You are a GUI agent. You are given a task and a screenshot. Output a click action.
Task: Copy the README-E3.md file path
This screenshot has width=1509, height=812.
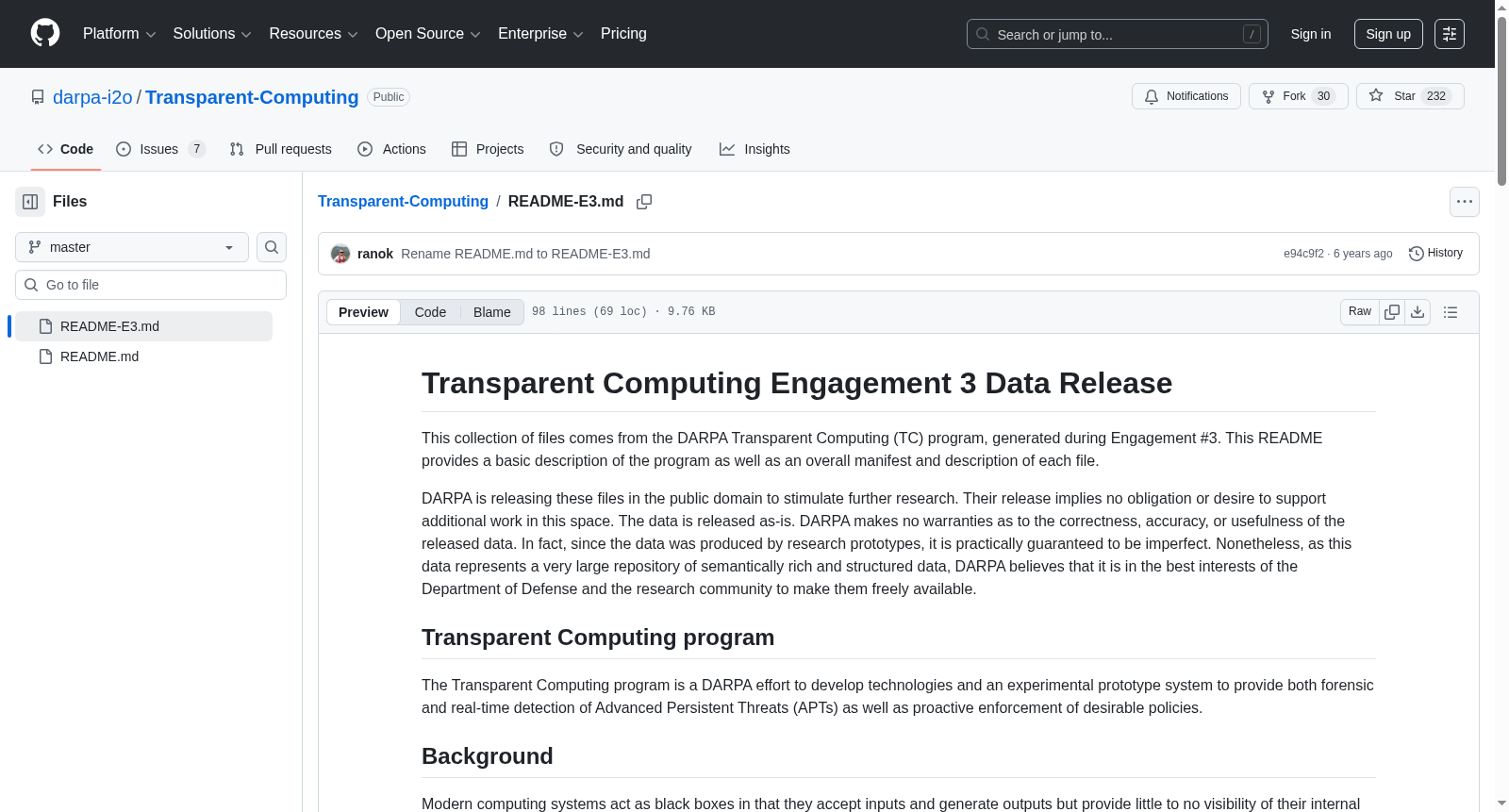644,202
